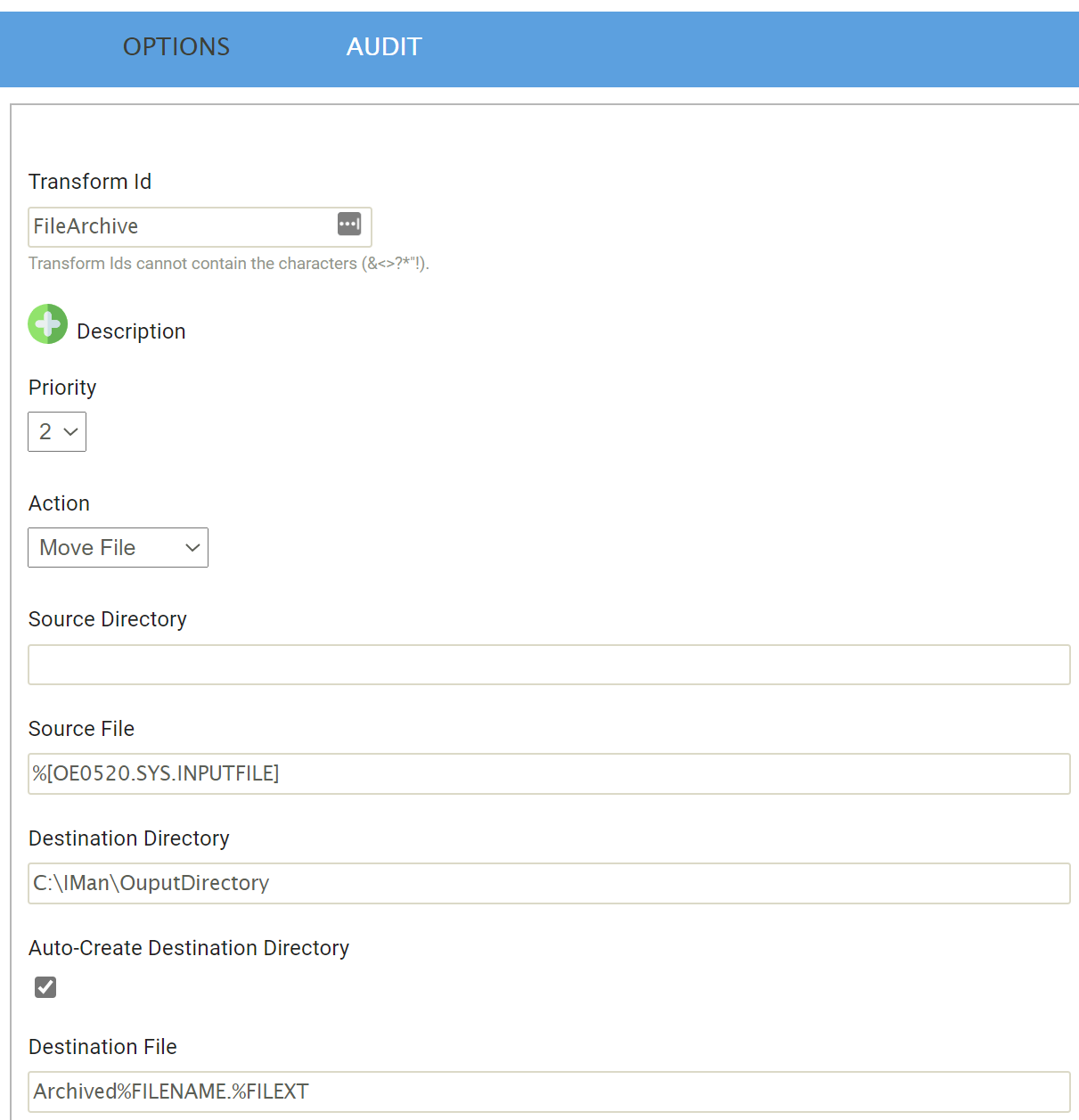Select the Destination Directory input field

(549, 884)
